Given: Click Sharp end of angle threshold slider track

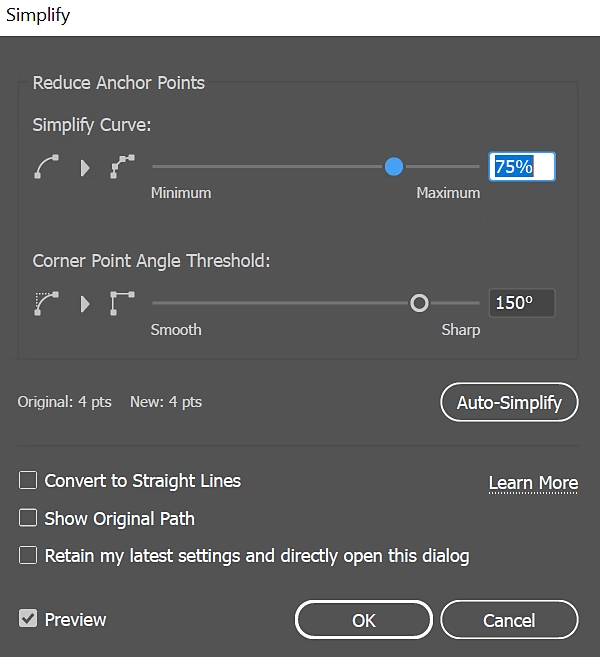Looking at the screenshot, I should [477, 303].
